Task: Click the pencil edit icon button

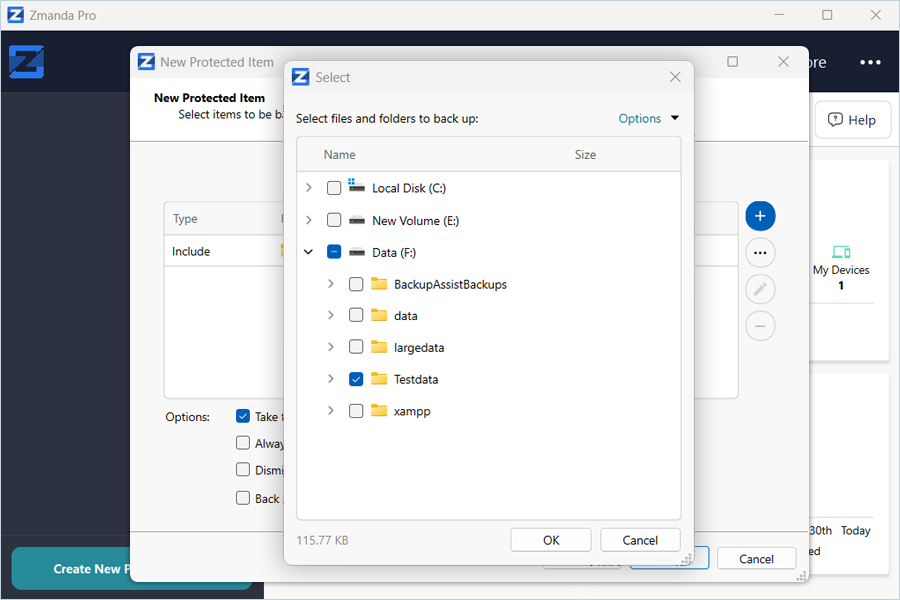Action: [760, 289]
